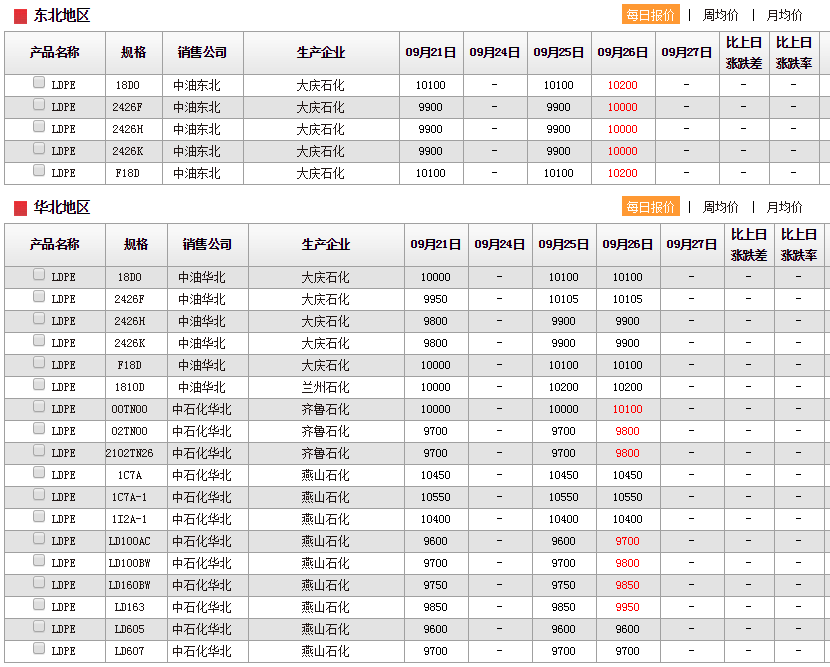This screenshot has height=667, width=830.
Task: Toggle checkbox for LD605 row
Action: (x=39, y=627)
